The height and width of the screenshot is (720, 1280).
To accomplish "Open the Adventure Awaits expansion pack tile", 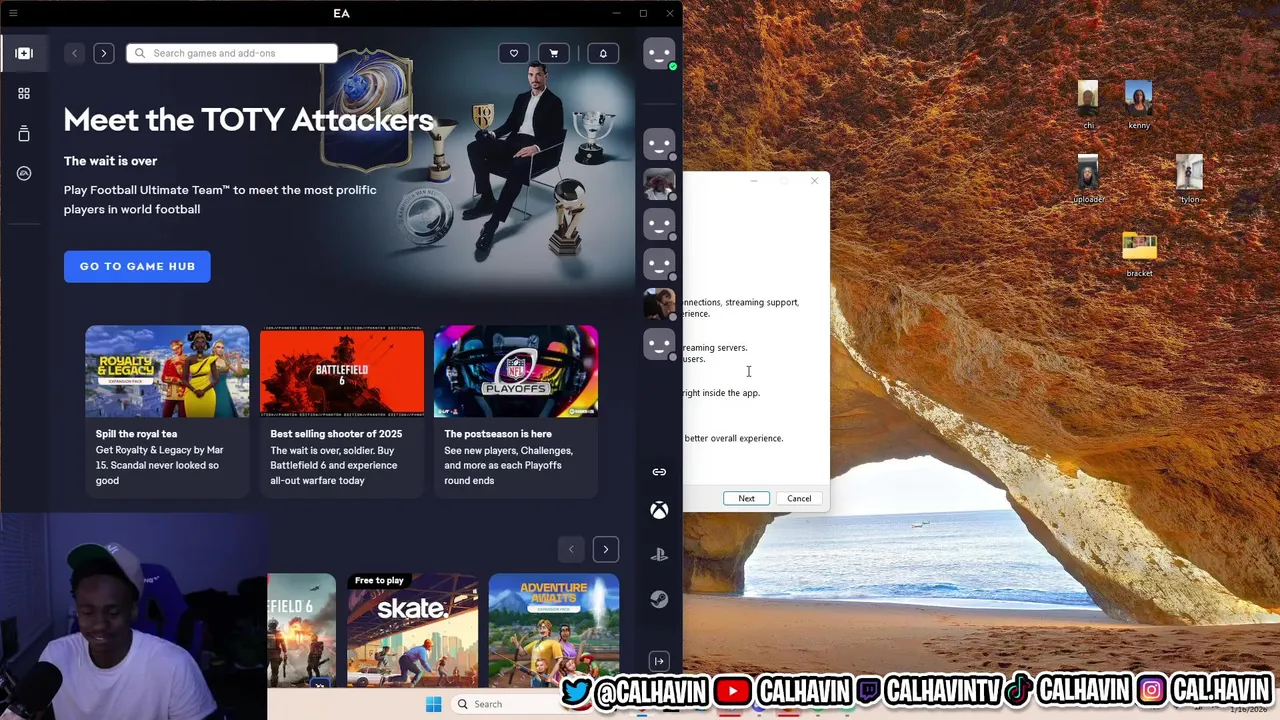I will (554, 630).
